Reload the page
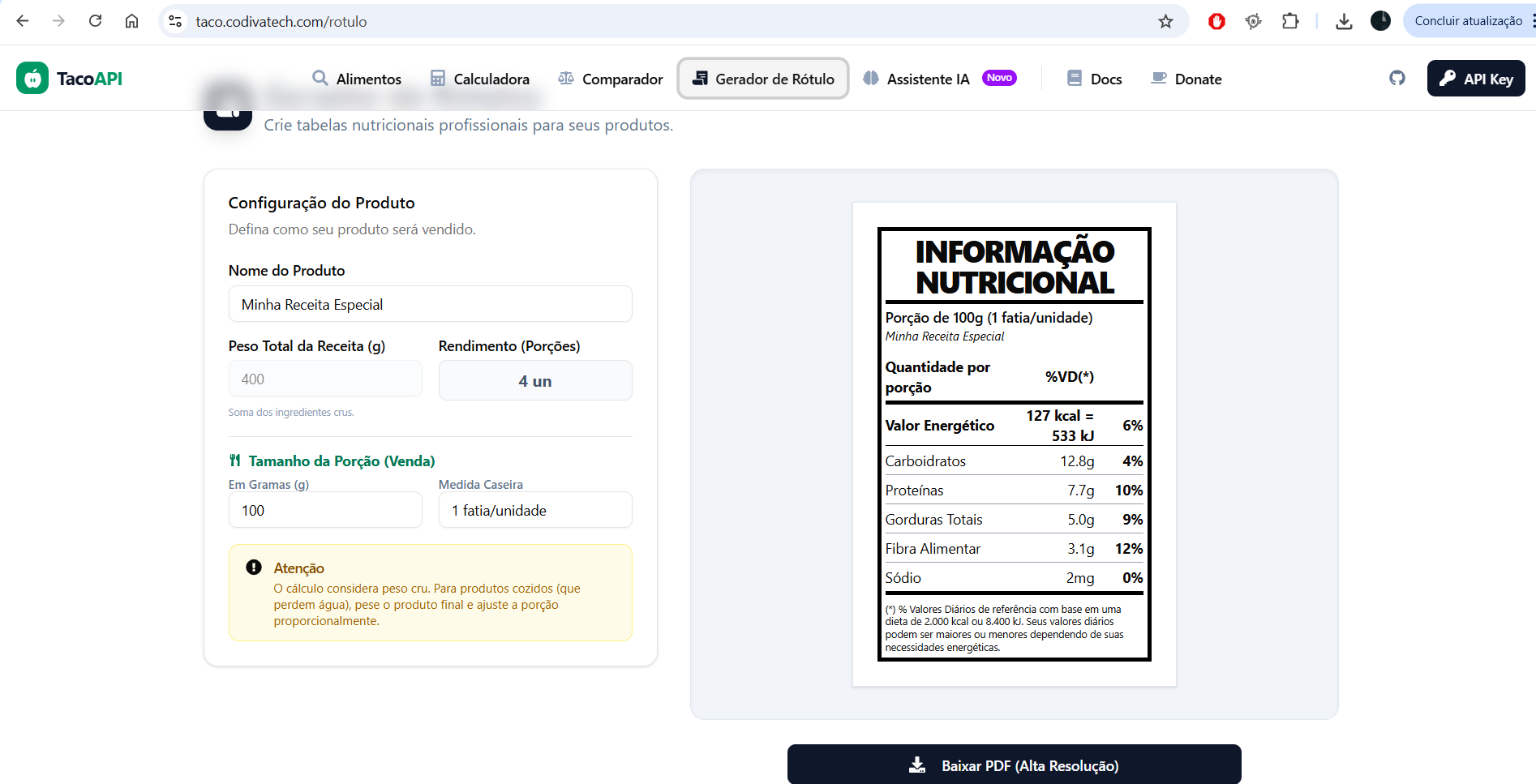The image size is (1536, 784). point(96,22)
